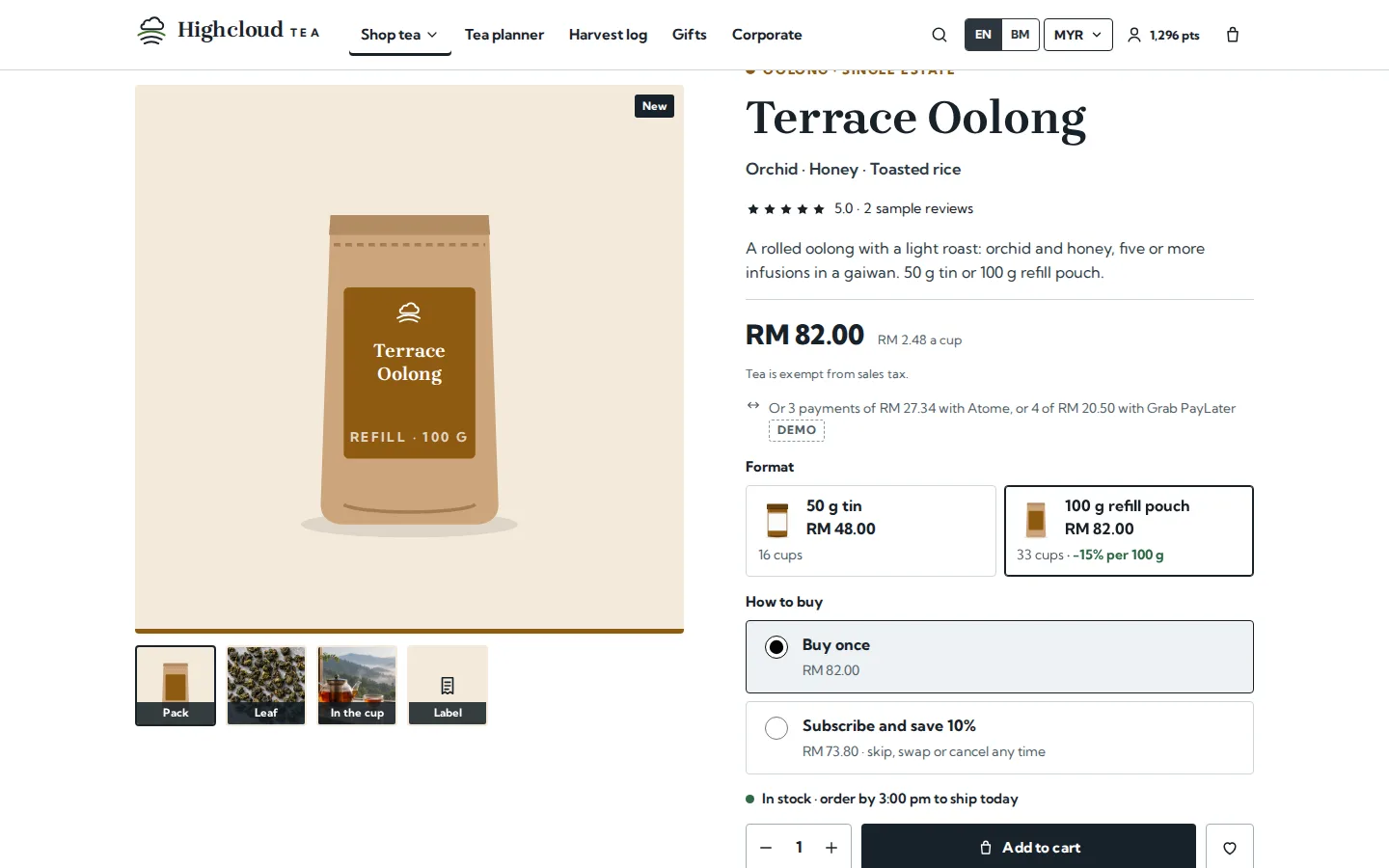Image resolution: width=1389 pixels, height=868 pixels.
Task: Click the five-star rating
Action: pos(786,209)
